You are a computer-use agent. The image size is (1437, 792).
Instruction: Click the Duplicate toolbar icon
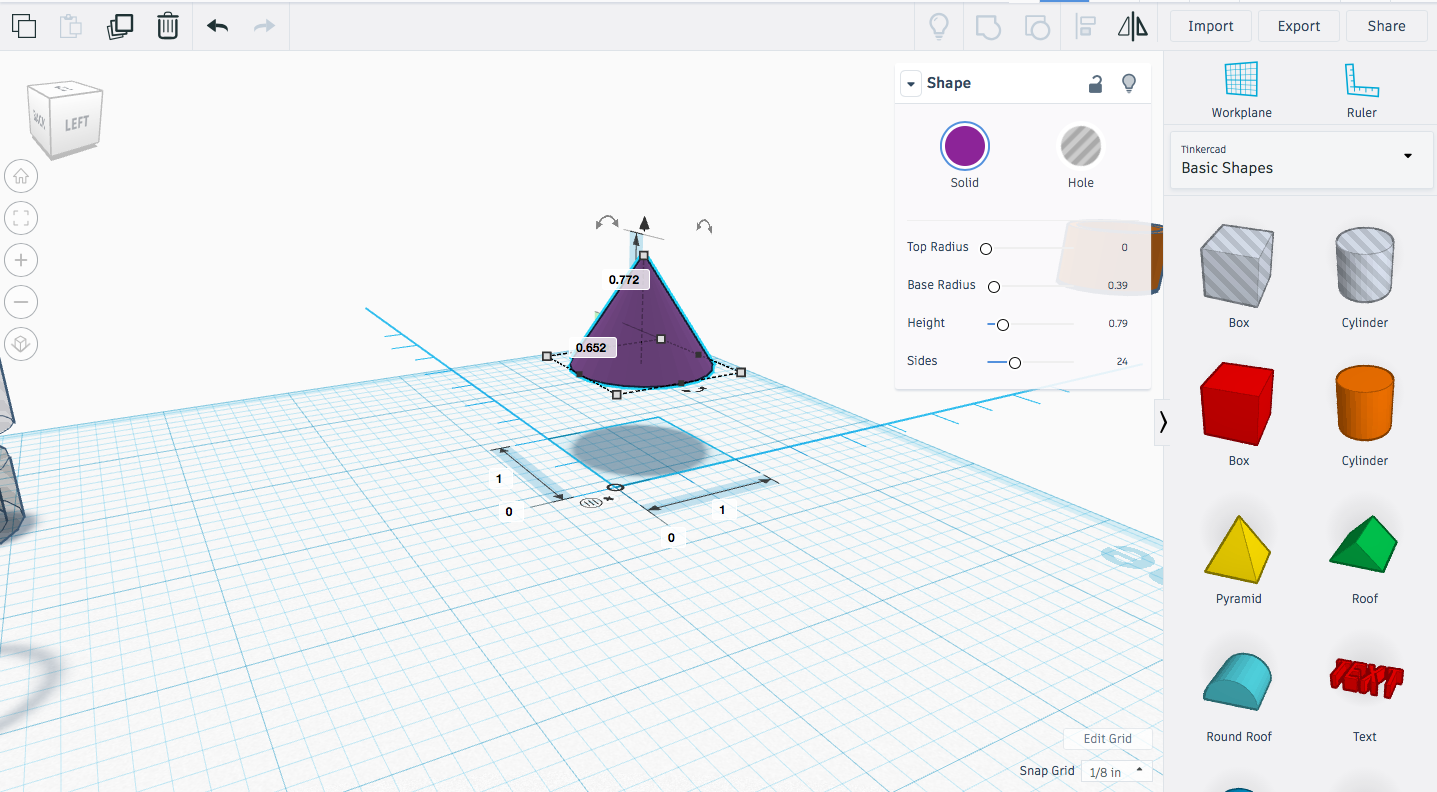click(120, 26)
